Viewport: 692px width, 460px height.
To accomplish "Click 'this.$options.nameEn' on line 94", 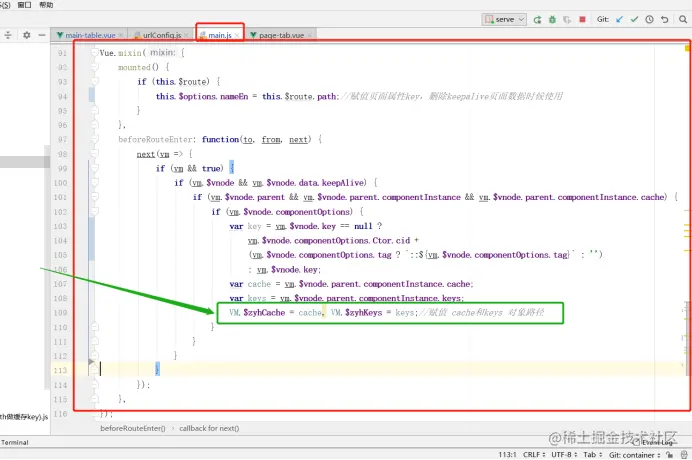I will (x=202, y=96).
